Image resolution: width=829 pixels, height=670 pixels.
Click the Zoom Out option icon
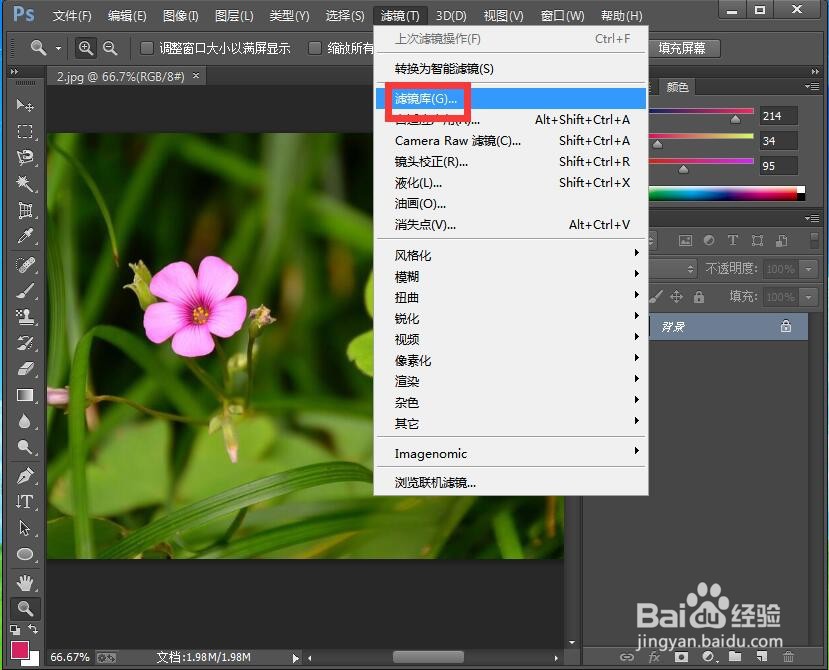(x=110, y=48)
